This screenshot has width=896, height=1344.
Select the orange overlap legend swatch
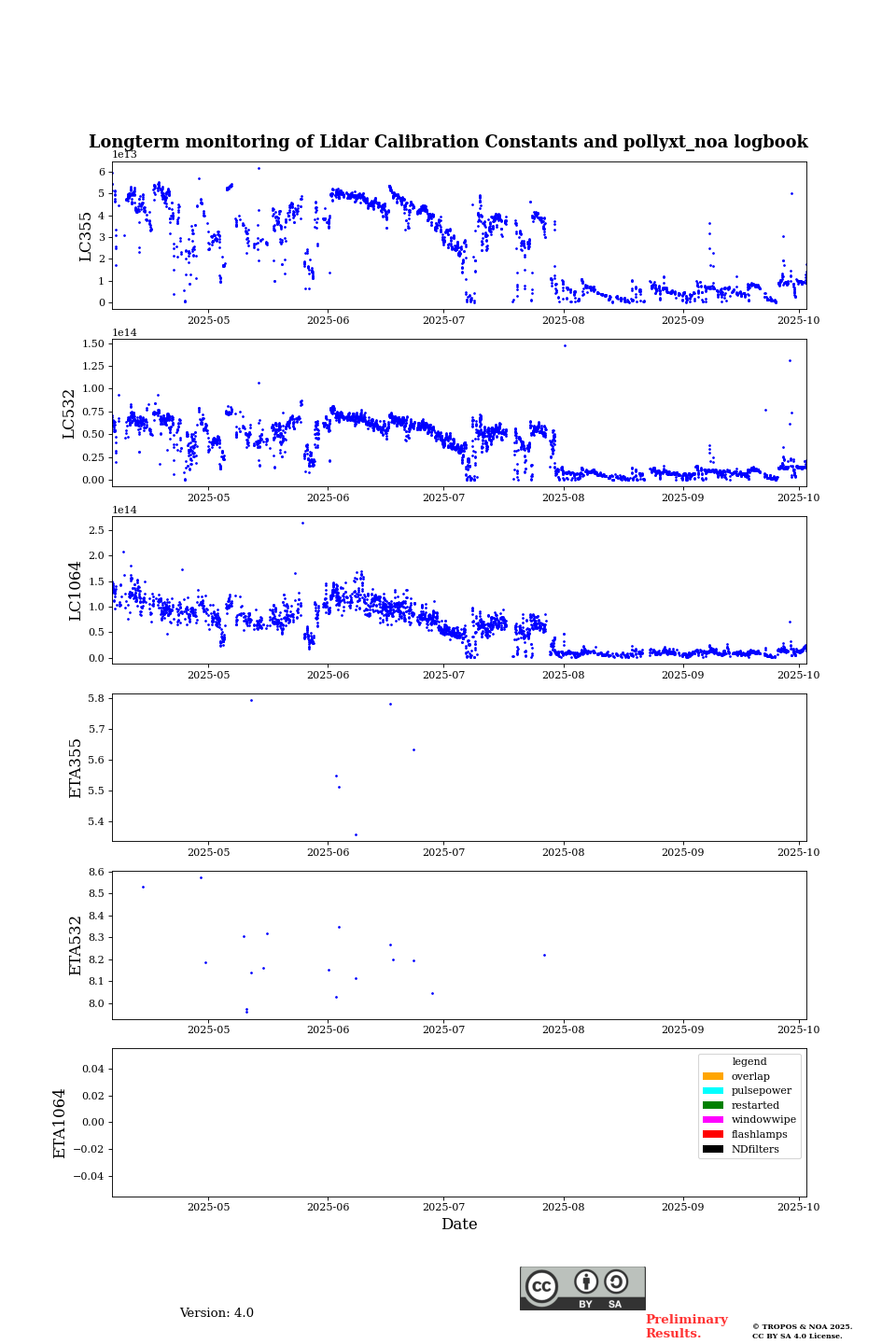point(712,1076)
